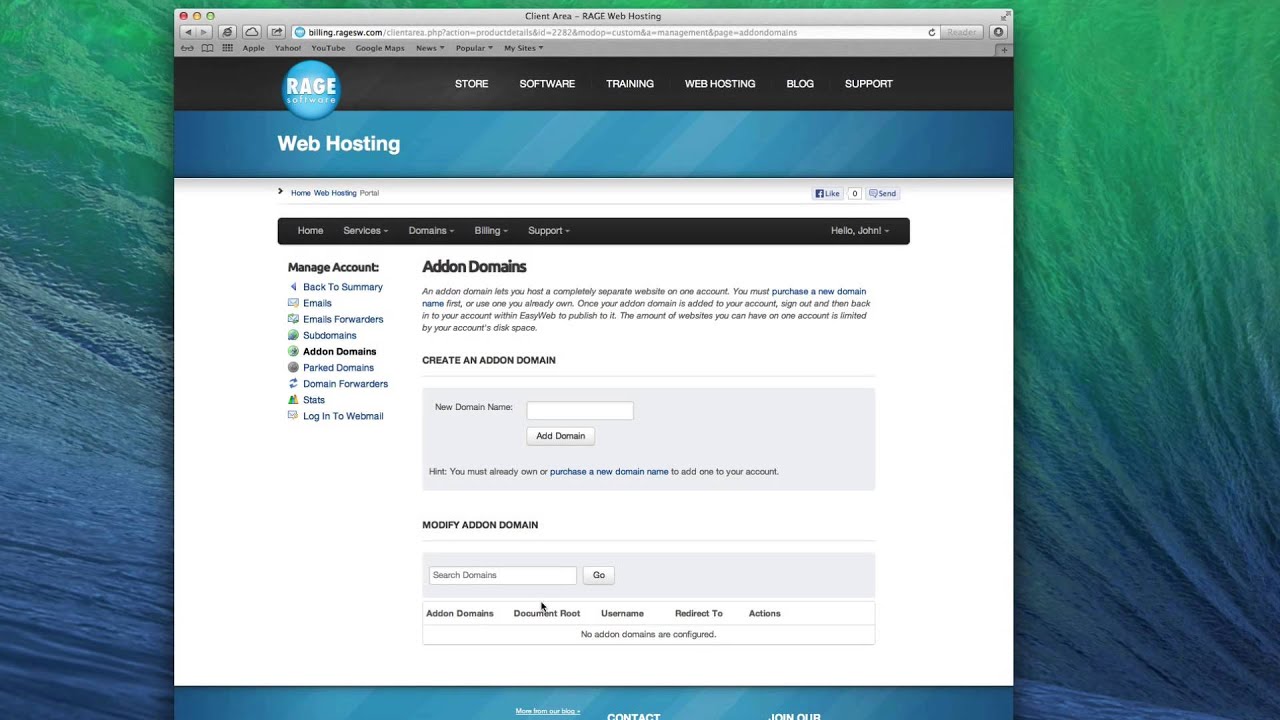Click the Document Root column header
This screenshot has width=1280, height=720.
(547, 613)
